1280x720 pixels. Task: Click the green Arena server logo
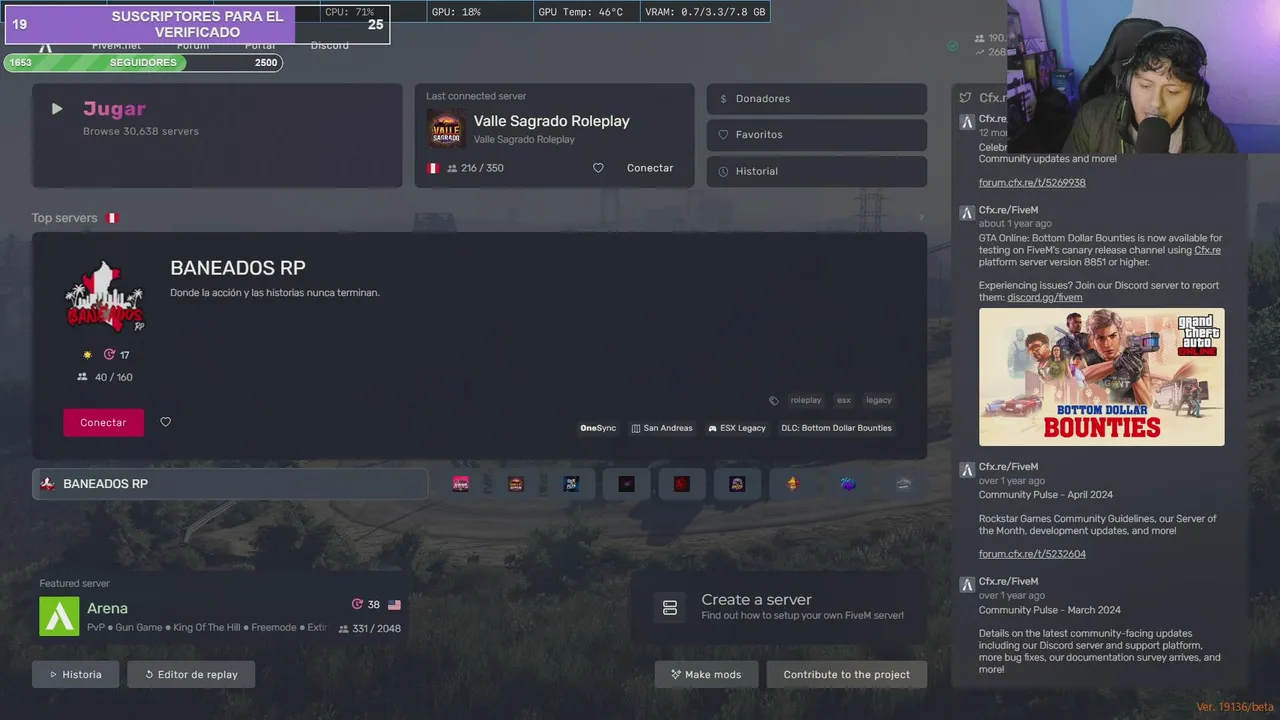(x=59, y=616)
